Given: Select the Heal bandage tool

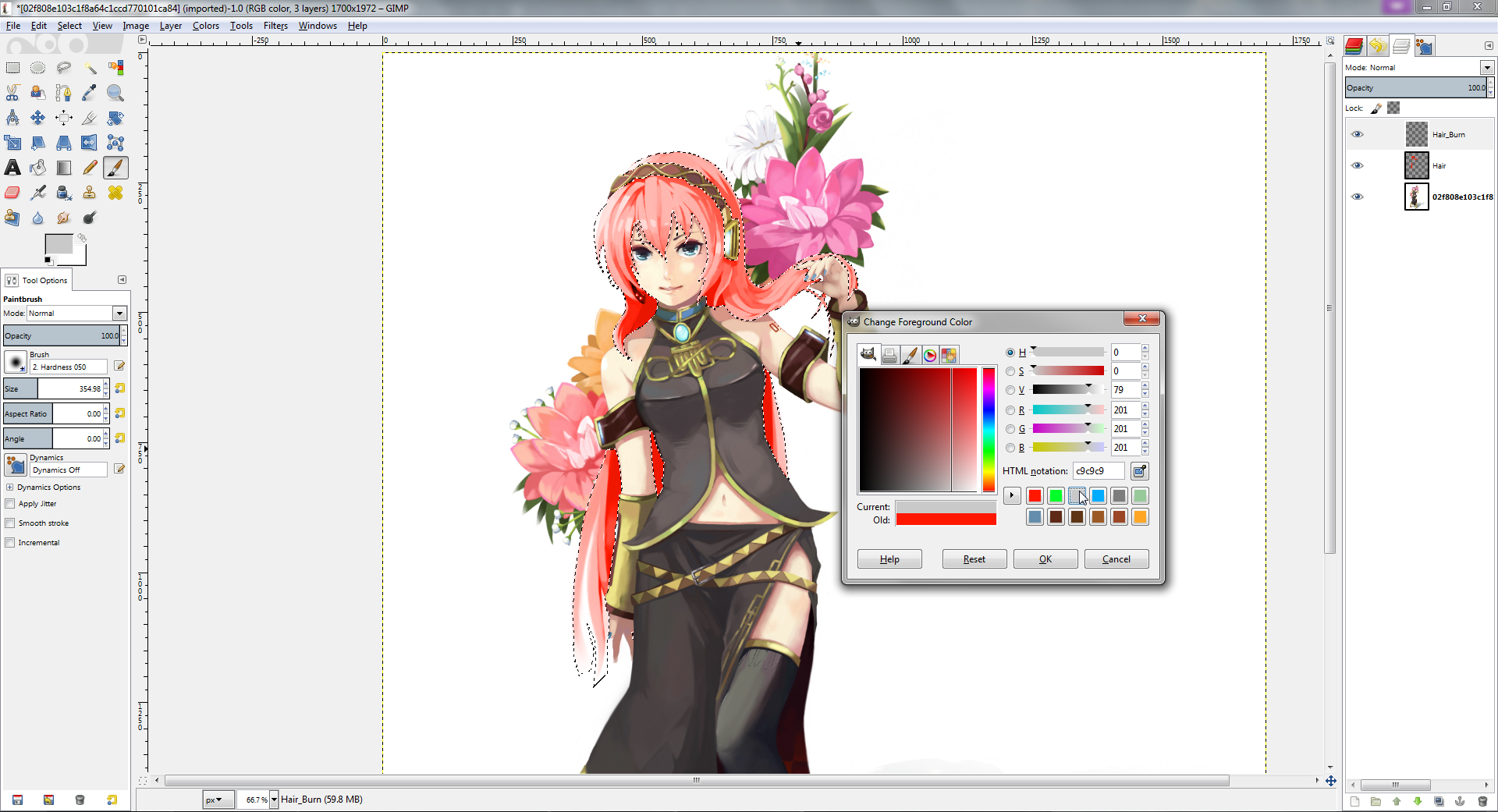Looking at the screenshot, I should (x=115, y=193).
